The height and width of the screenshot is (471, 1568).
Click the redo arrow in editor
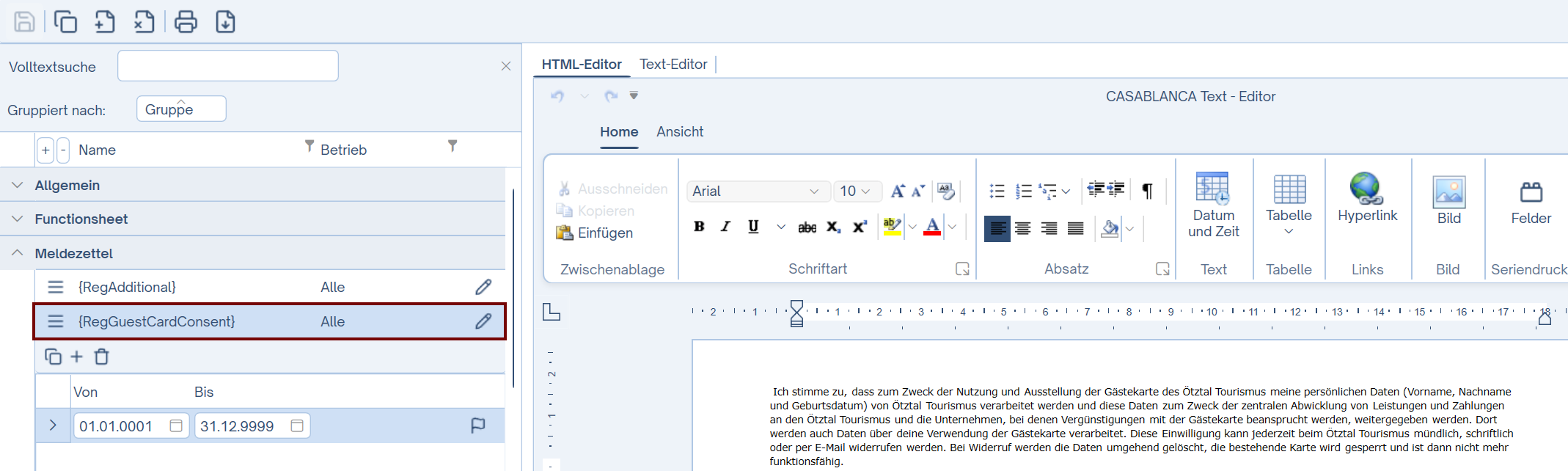coord(610,96)
